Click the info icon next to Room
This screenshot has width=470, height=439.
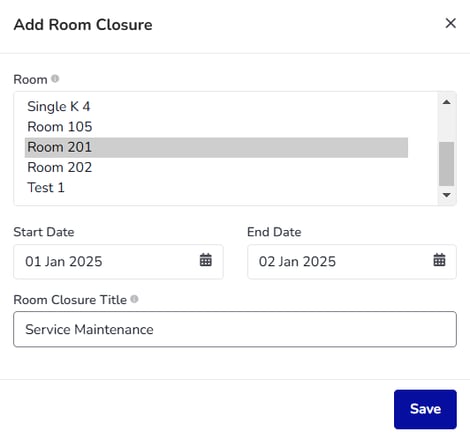(55, 79)
